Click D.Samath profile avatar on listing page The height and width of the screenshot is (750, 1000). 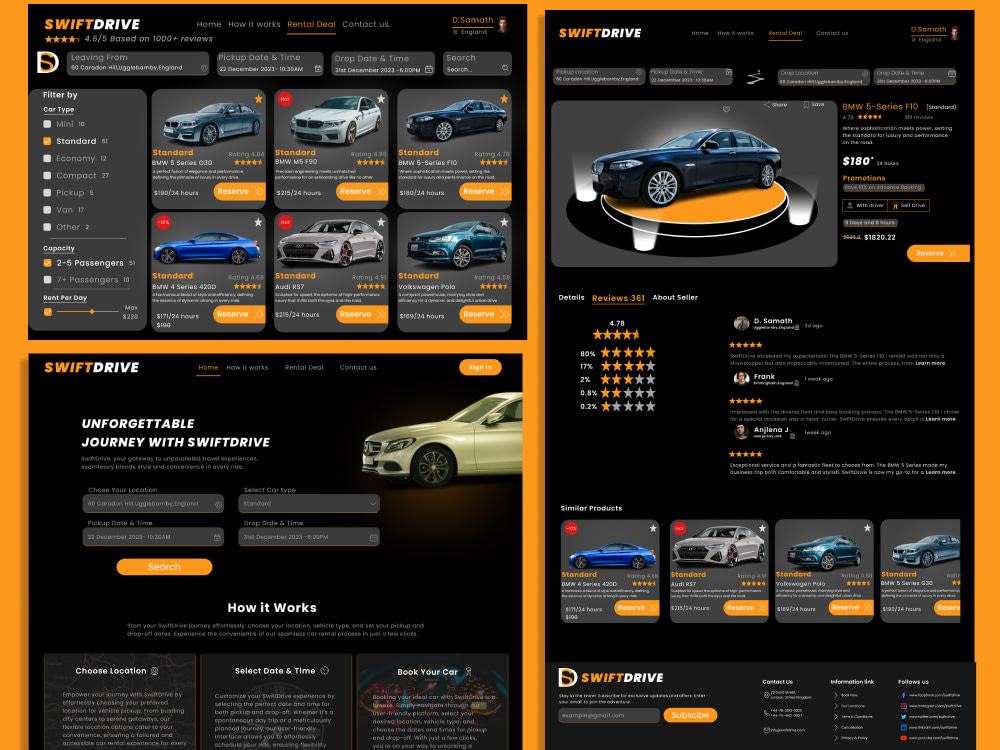pyautogui.click(x=503, y=25)
